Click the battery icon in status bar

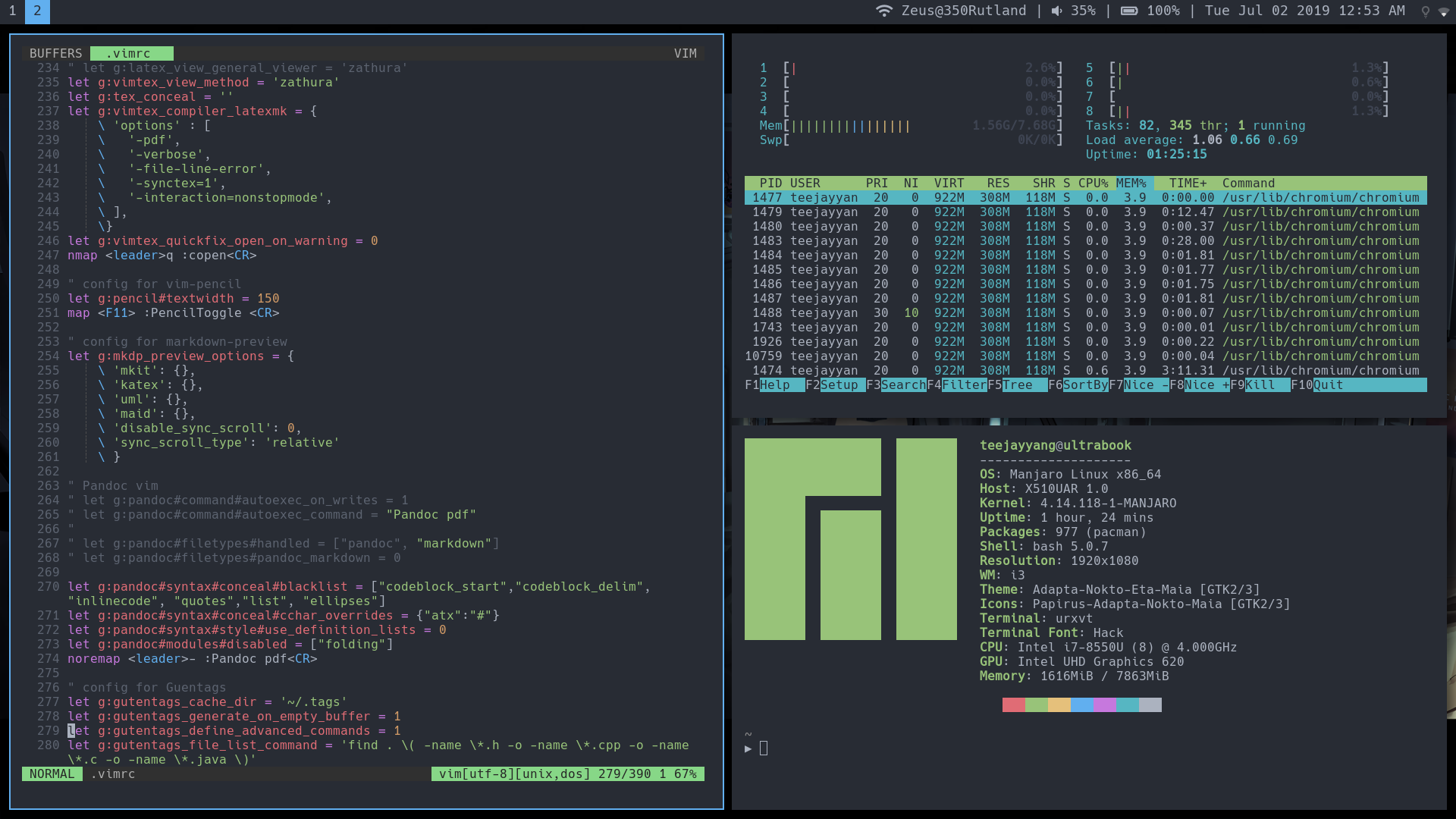point(1129,11)
